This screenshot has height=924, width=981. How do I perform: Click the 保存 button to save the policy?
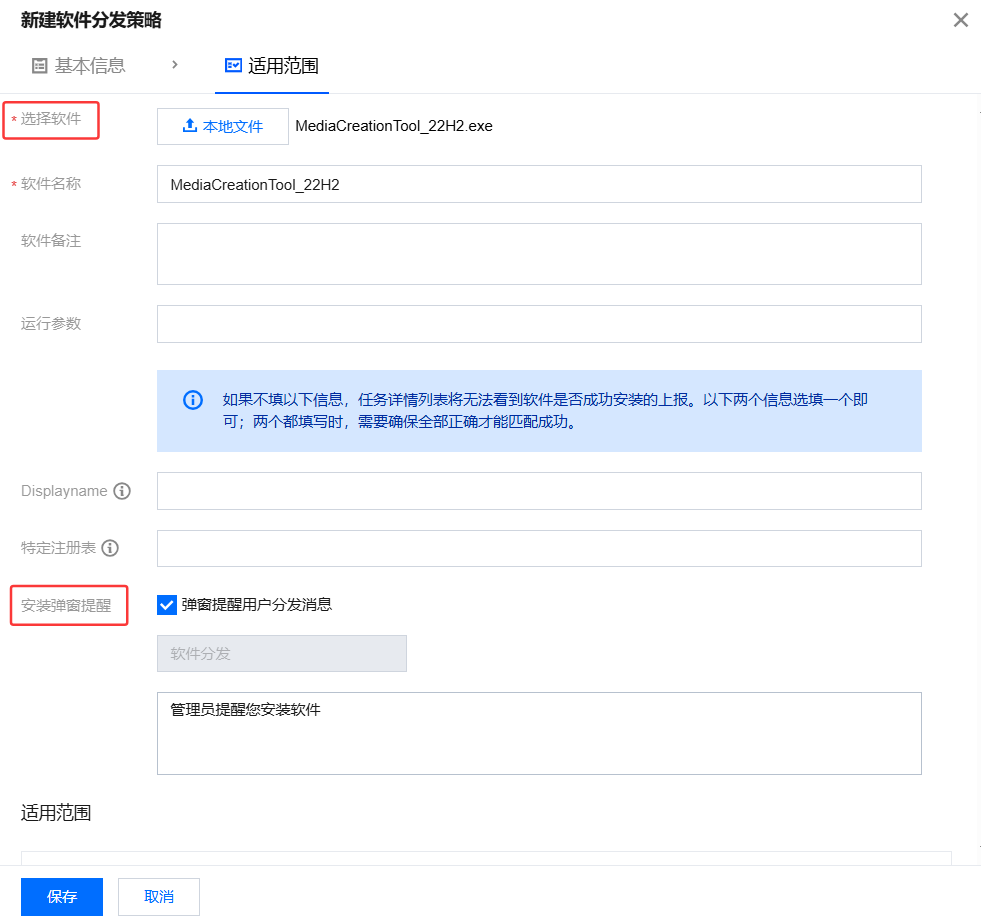pyautogui.click(x=61, y=896)
